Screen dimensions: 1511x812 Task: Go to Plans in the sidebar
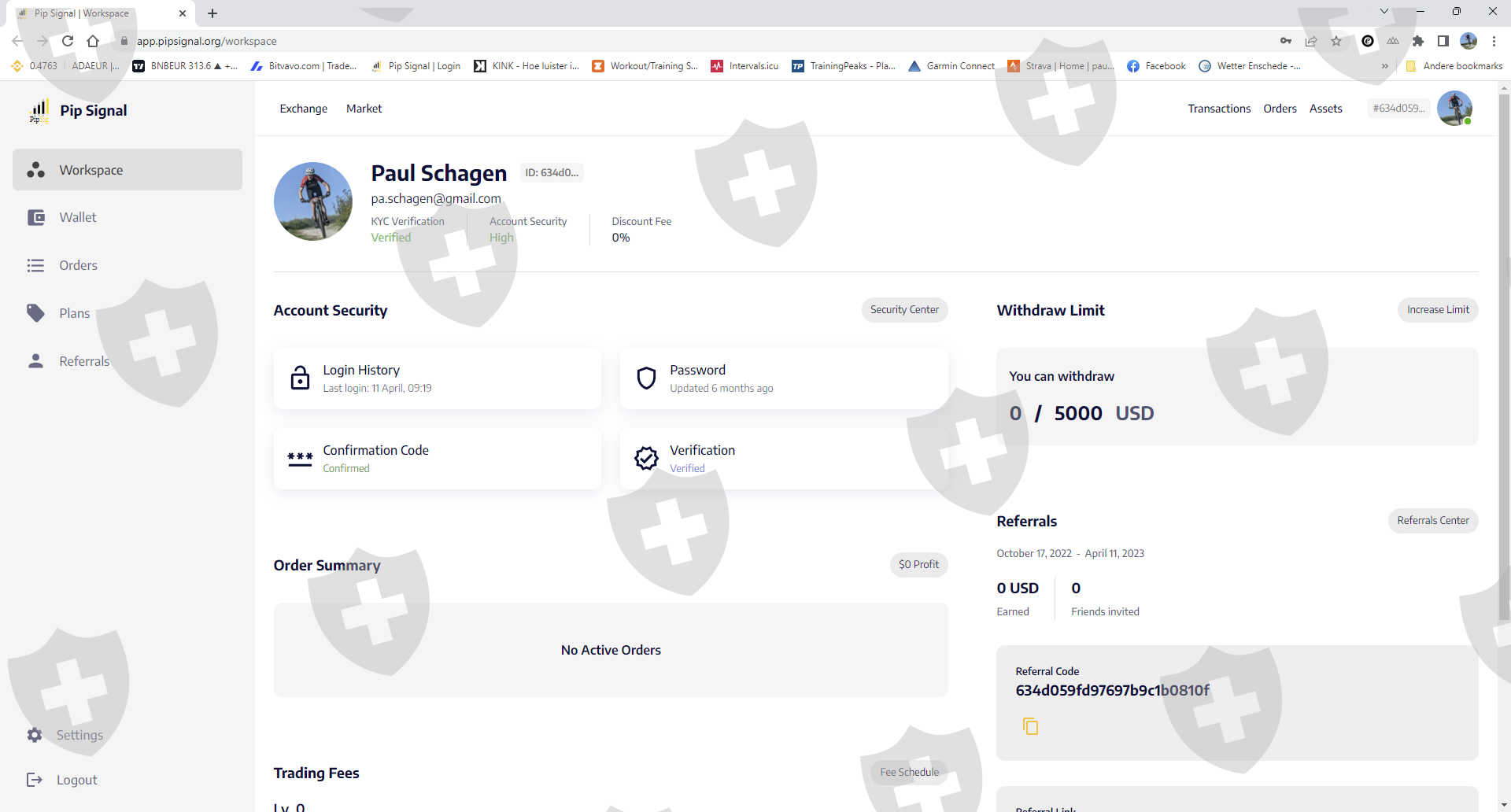[x=74, y=313]
